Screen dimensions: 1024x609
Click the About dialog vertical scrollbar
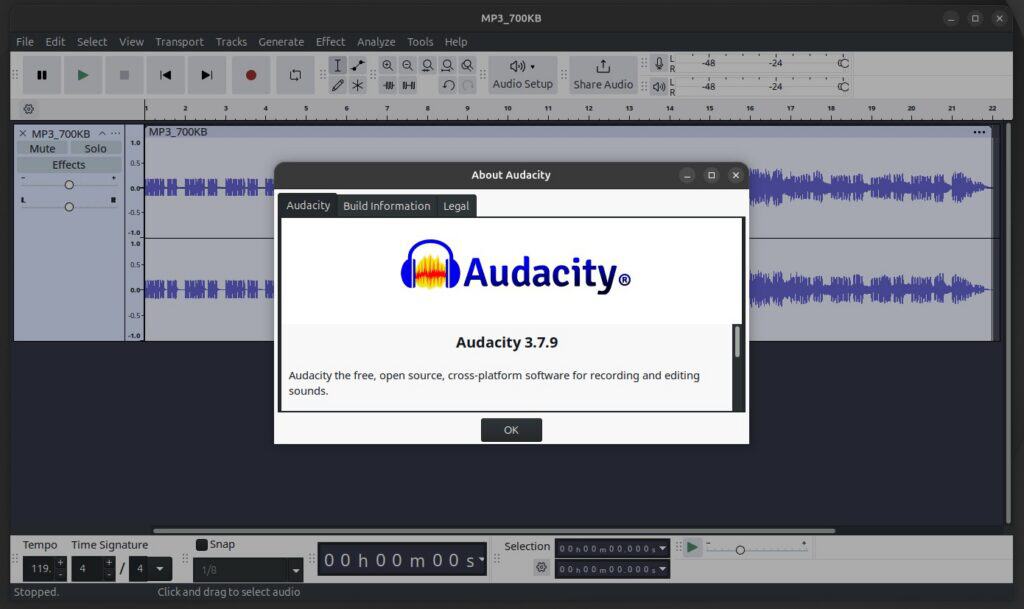[x=737, y=341]
